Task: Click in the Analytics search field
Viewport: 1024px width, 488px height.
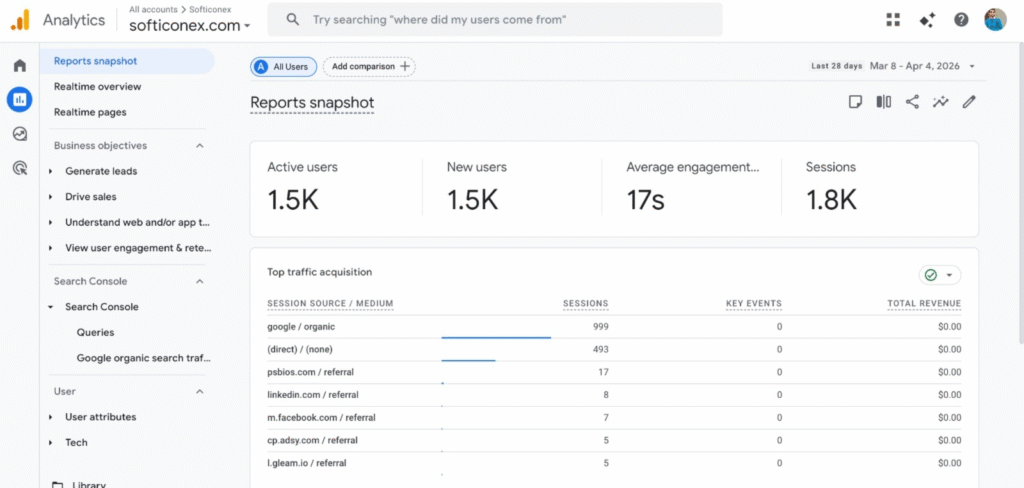Action: [500, 20]
